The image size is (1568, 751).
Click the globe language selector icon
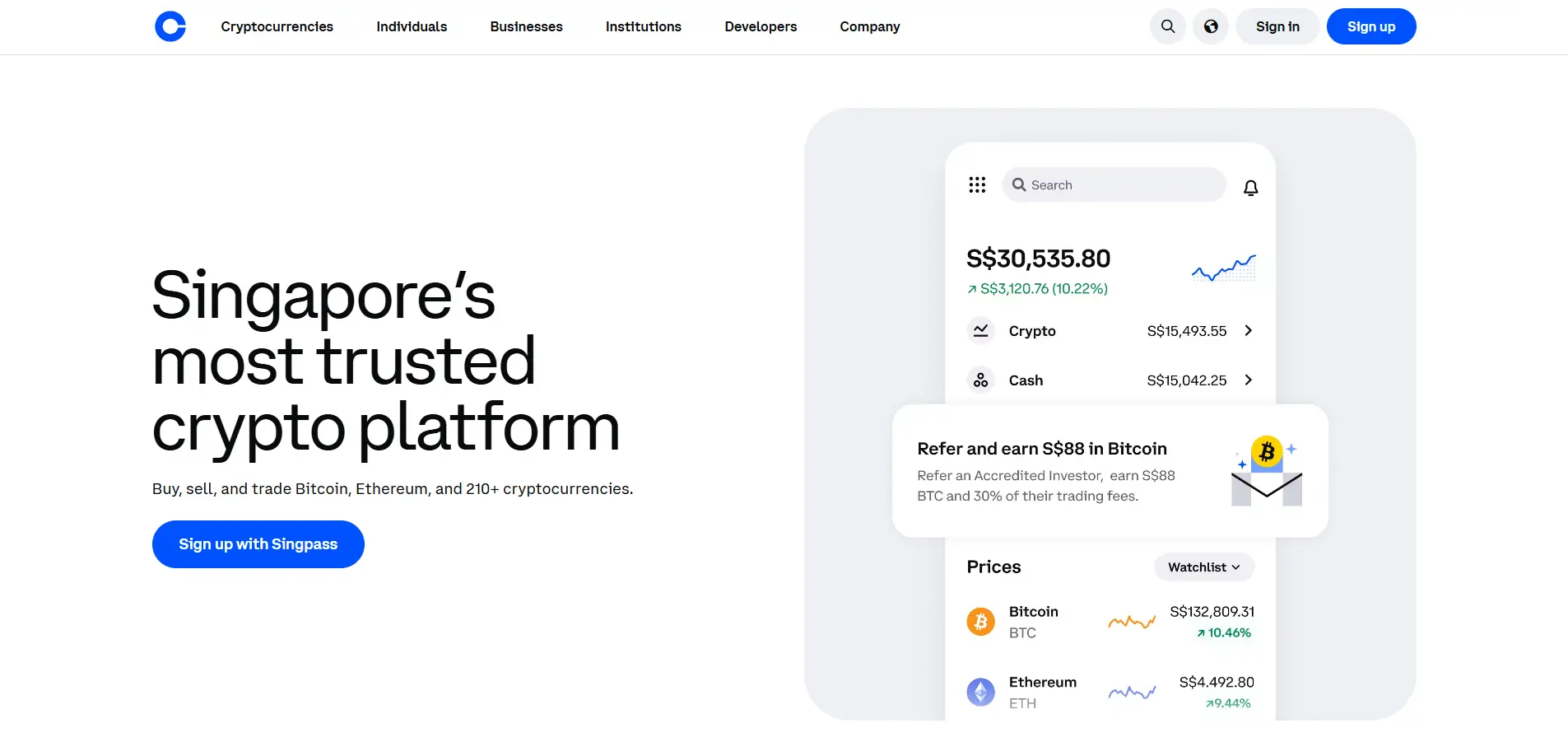point(1211,26)
